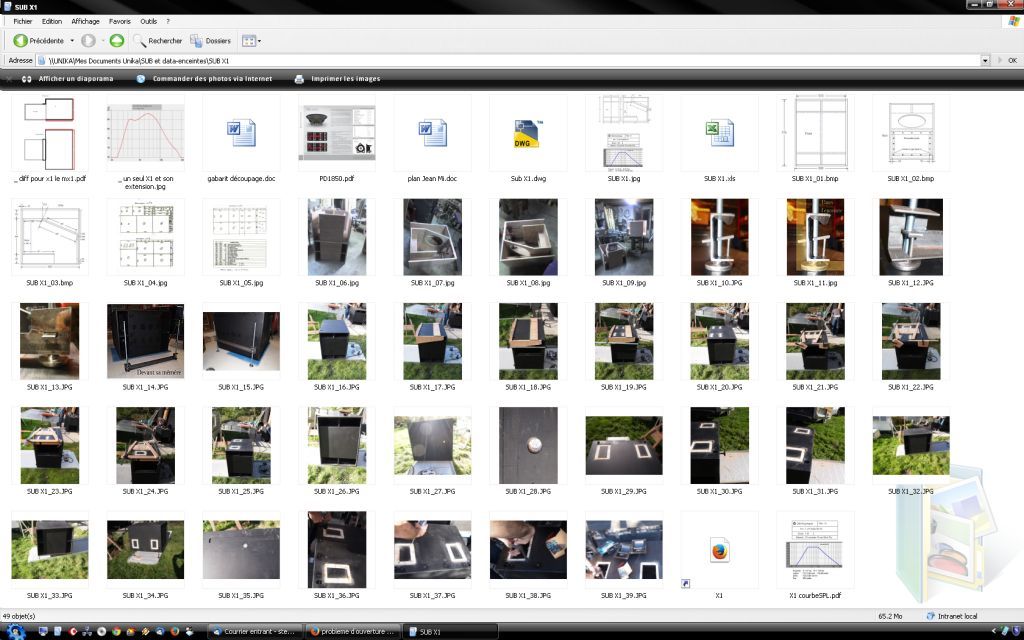Click the Intranet local zone indicator
This screenshot has height=640, width=1024.
(952, 616)
